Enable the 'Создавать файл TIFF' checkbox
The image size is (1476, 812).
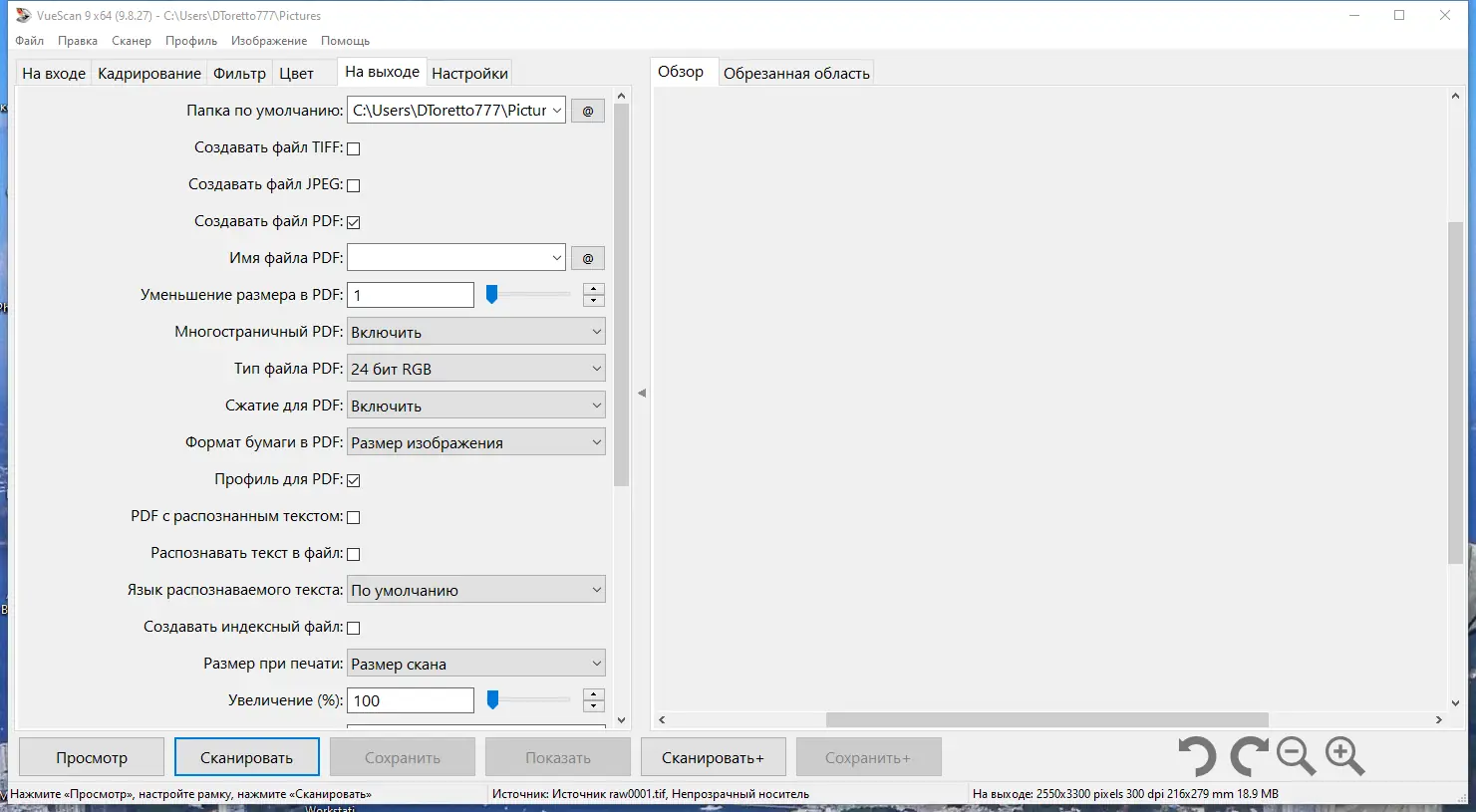click(x=353, y=148)
